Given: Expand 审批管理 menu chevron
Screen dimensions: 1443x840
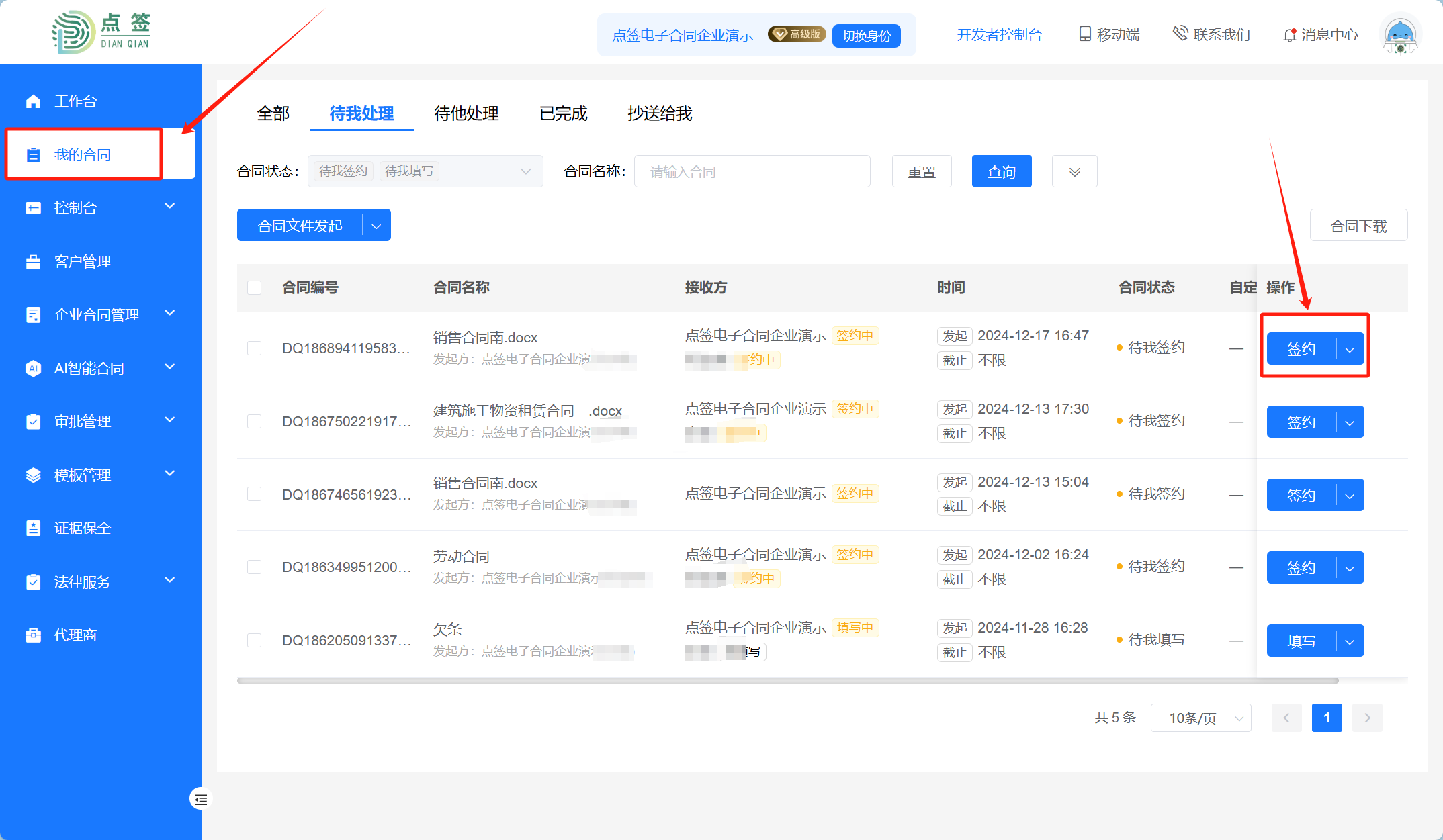Looking at the screenshot, I should (x=170, y=420).
